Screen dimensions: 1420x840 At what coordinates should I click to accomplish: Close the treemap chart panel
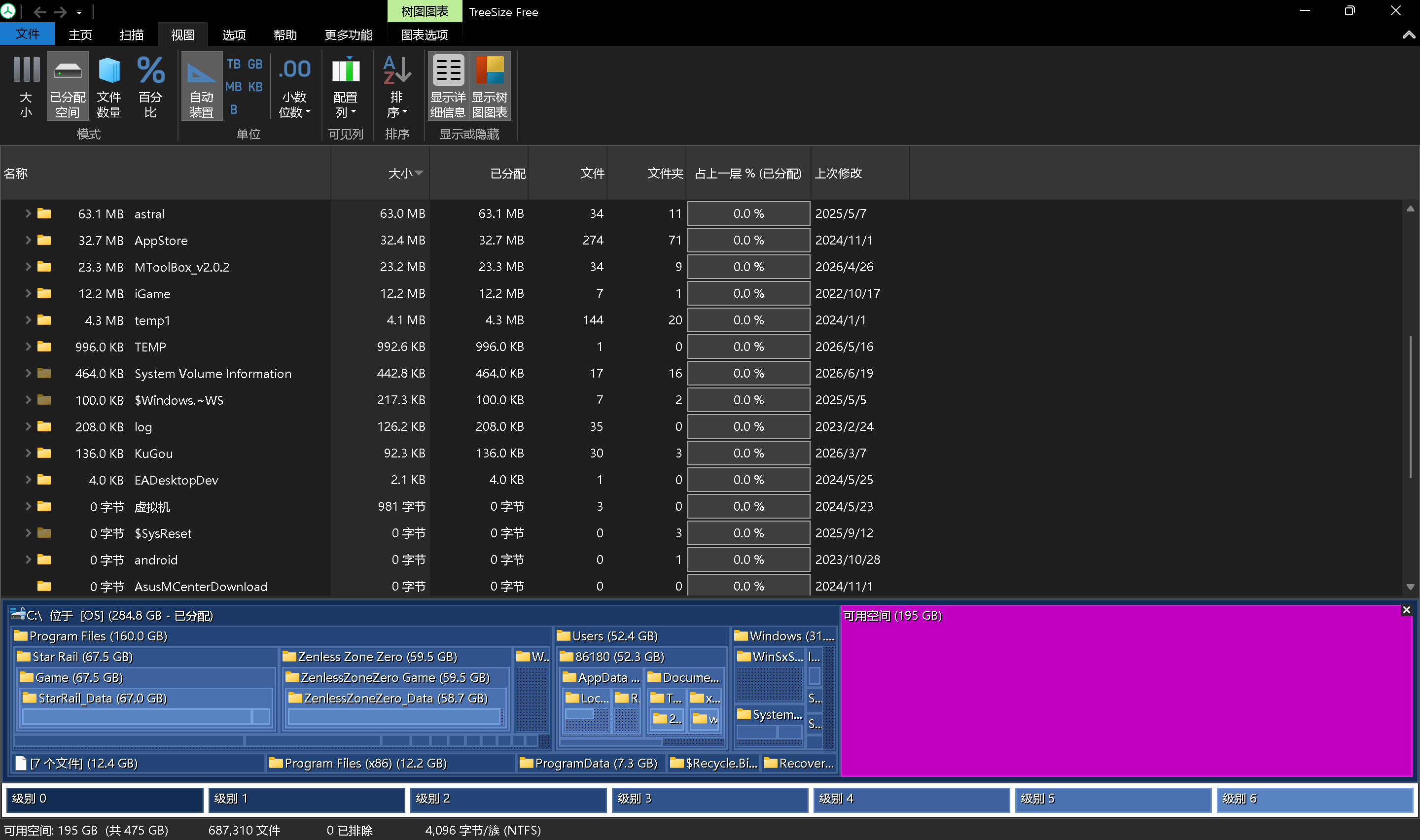coord(1406,610)
